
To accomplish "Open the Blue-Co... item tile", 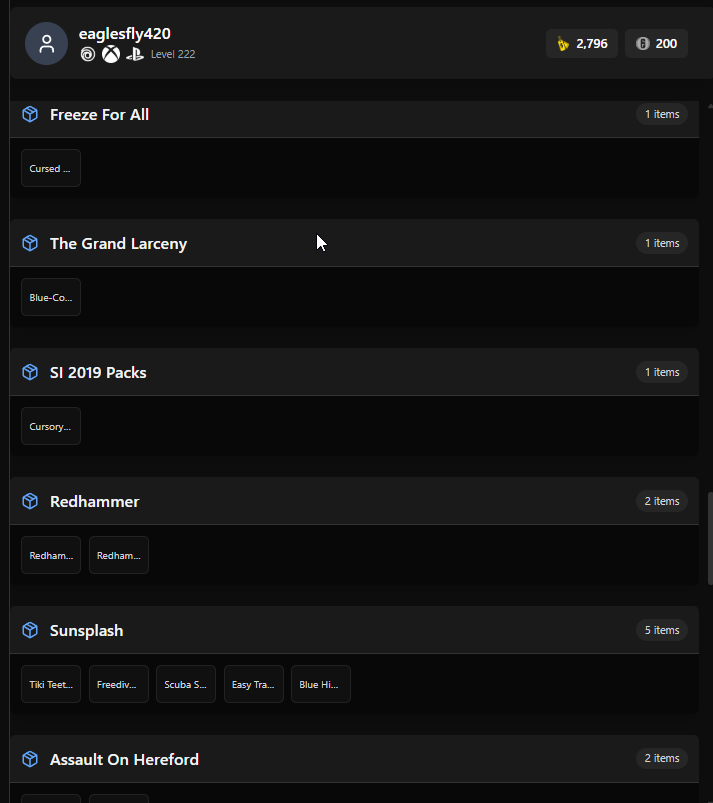I will coord(51,297).
